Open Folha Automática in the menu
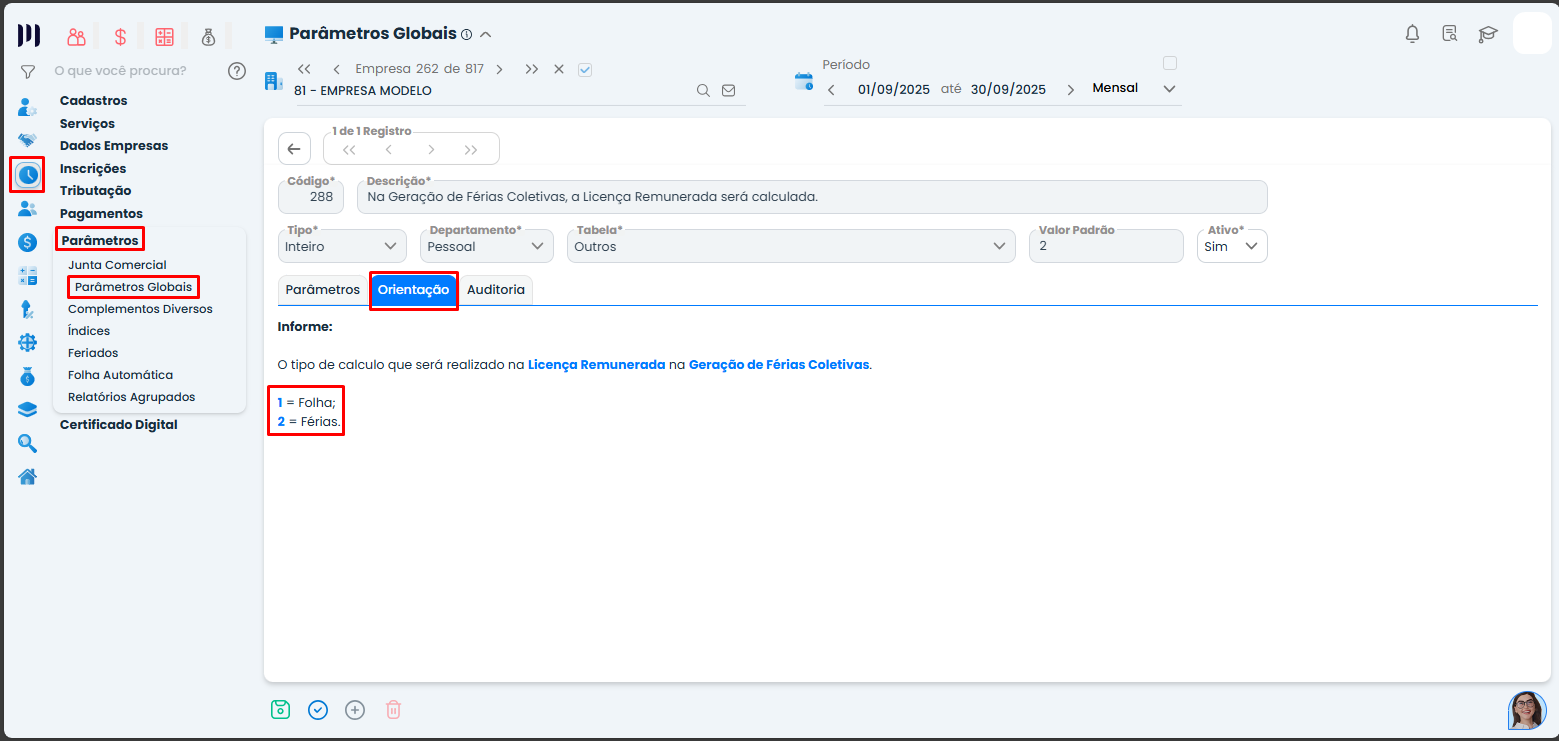 tap(120, 375)
